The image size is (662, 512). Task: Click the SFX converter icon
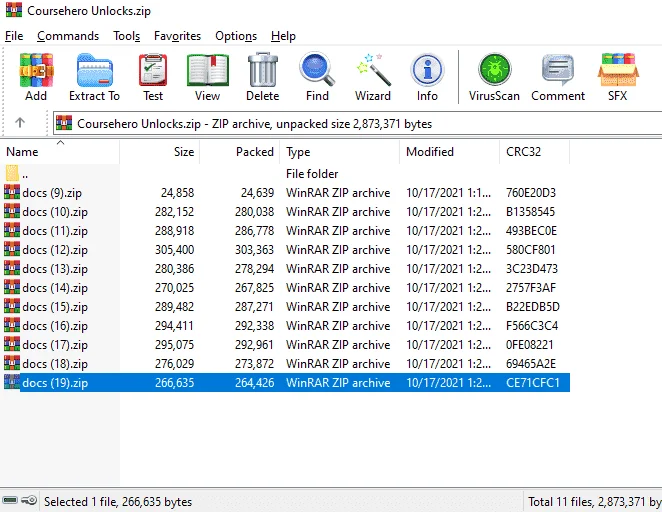point(618,70)
